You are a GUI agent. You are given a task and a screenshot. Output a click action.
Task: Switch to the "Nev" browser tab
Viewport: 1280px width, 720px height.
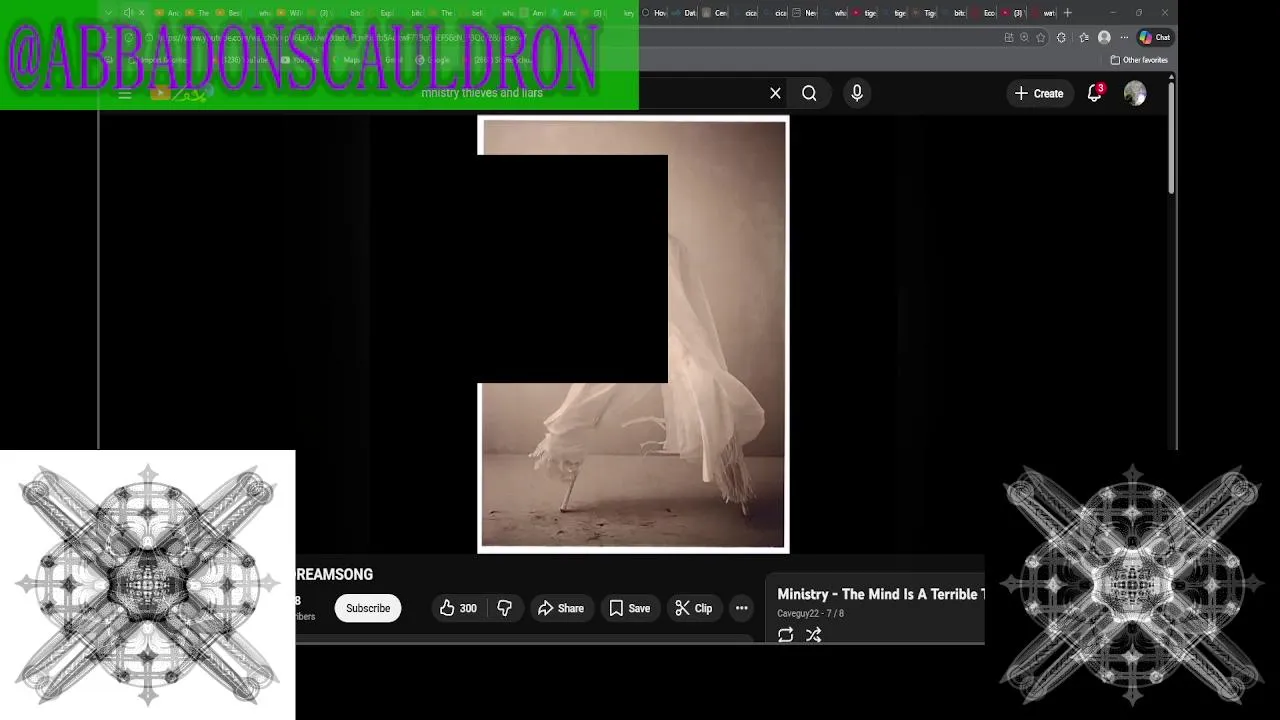coord(804,13)
